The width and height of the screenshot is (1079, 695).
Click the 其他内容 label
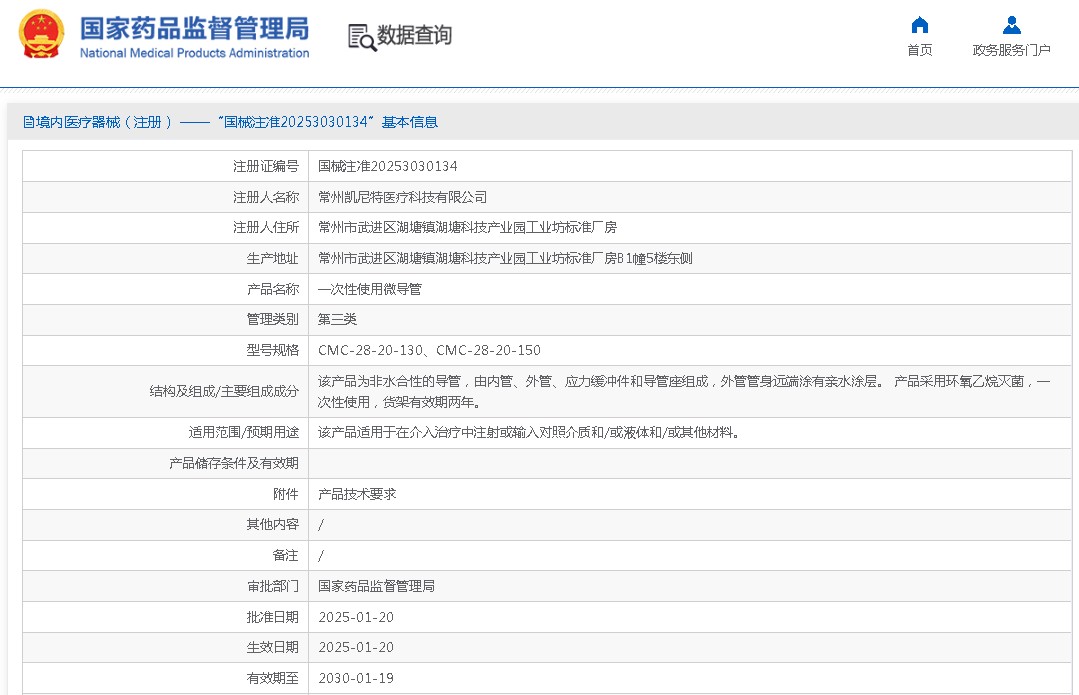tap(273, 525)
